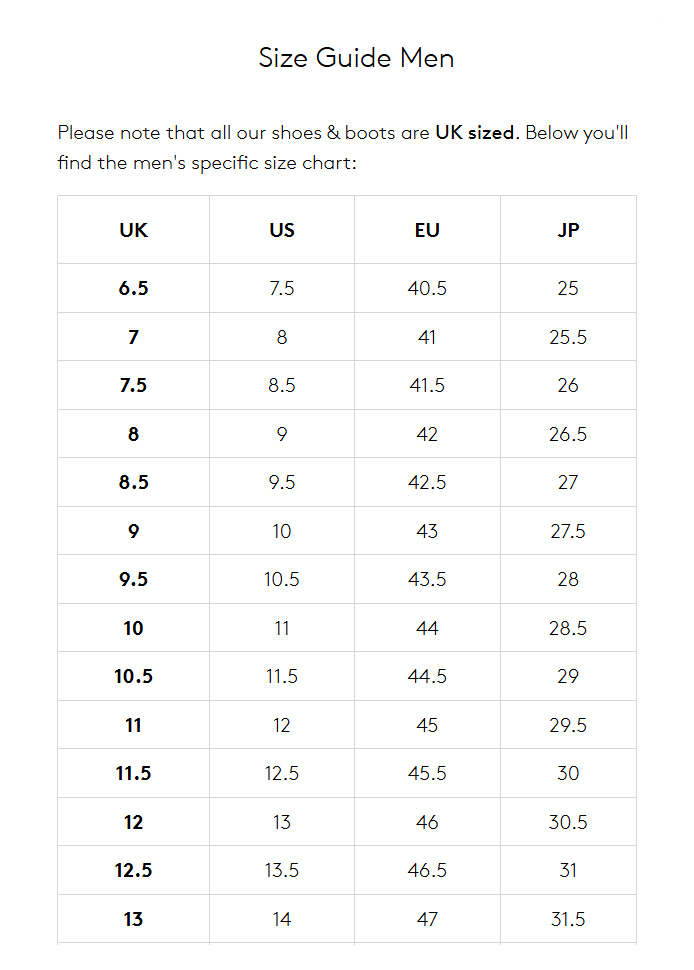Click the JP 31.5 cell
Viewport: 694px width, 970px height.
click(x=568, y=919)
